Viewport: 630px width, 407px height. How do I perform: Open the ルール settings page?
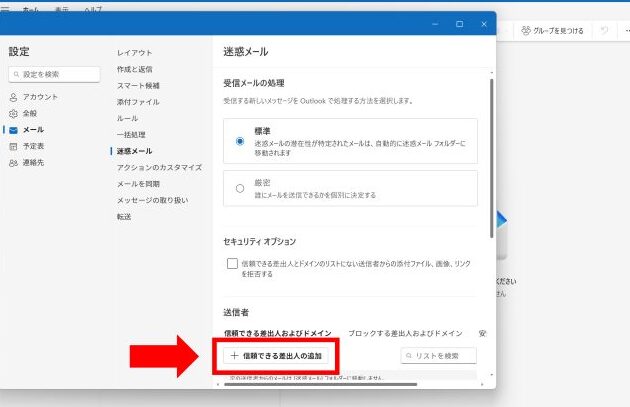pyautogui.click(x=127, y=119)
